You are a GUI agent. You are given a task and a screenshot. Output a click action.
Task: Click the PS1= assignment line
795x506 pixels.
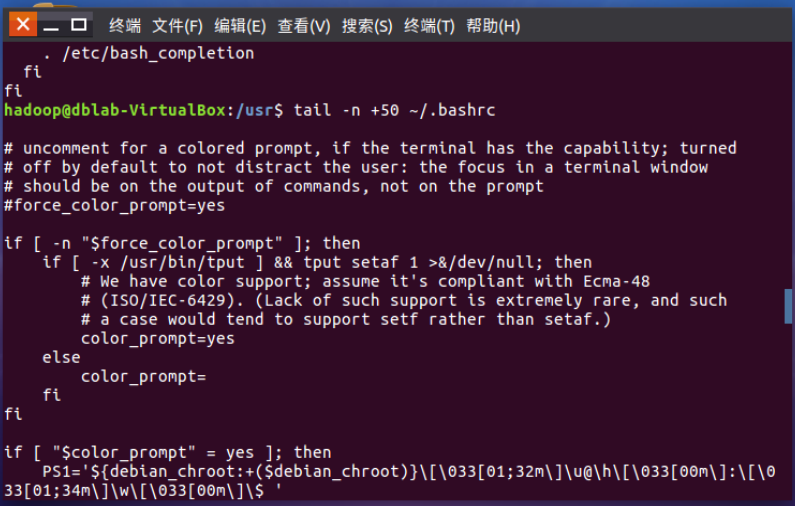389,481
